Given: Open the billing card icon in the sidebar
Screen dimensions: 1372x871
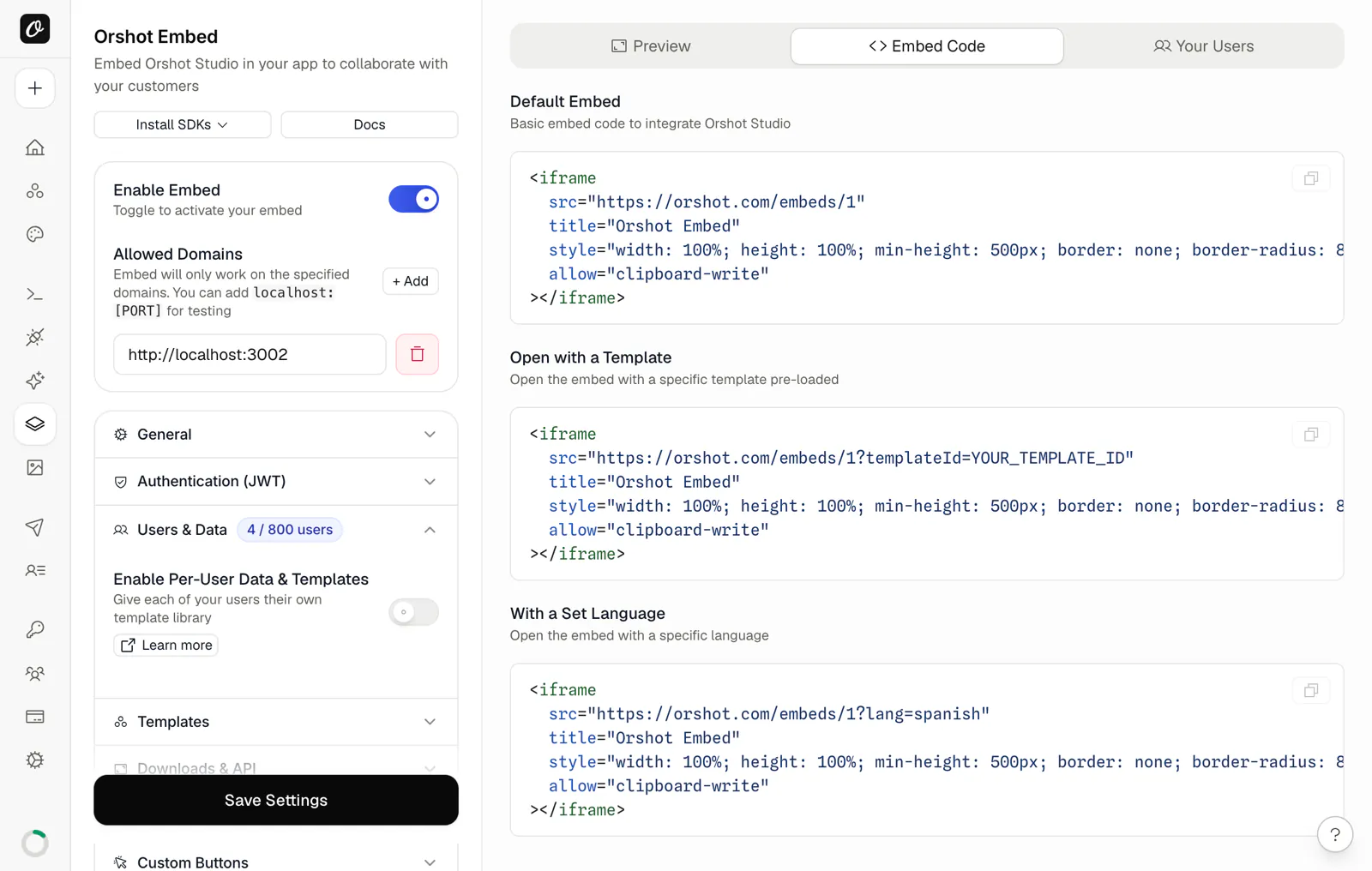Looking at the screenshot, I should [35, 717].
